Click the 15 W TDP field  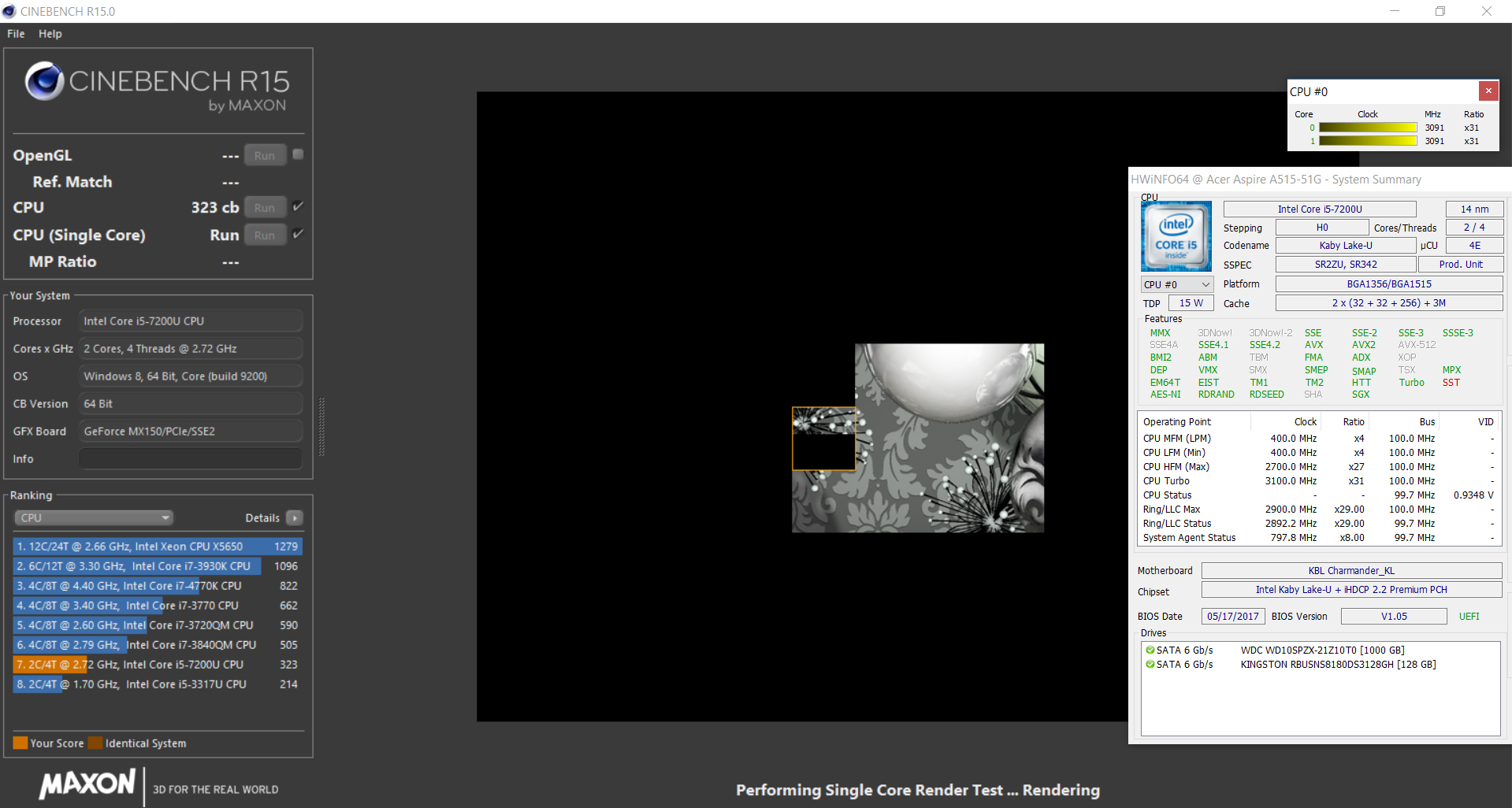coord(1191,303)
